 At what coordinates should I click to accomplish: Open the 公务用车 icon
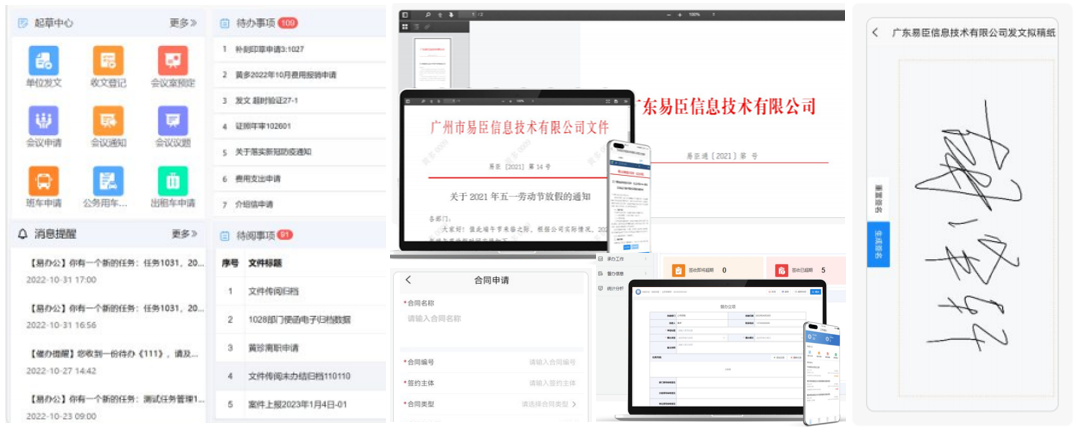[108, 181]
